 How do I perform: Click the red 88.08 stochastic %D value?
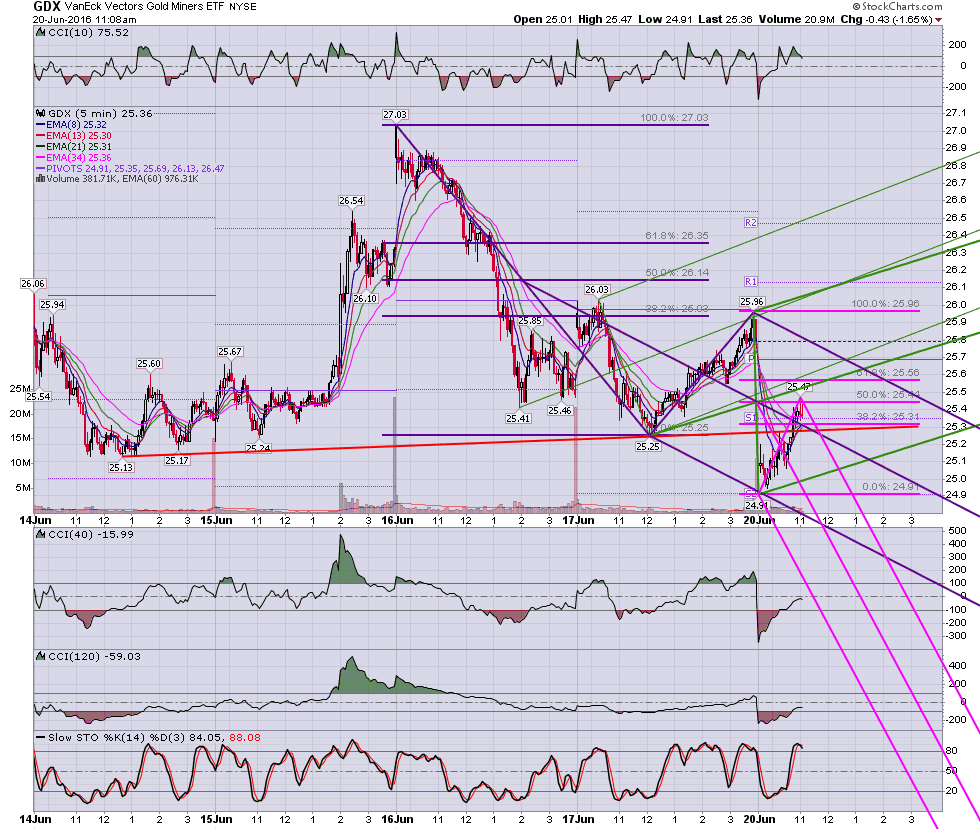245,738
